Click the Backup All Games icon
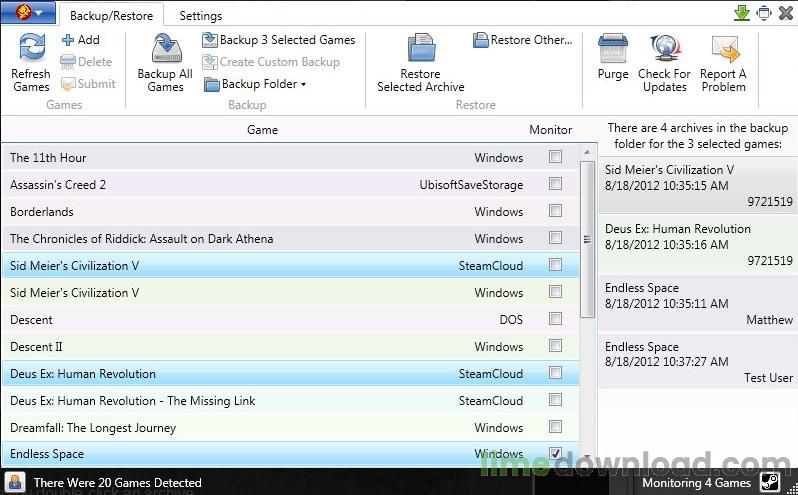Viewport: 798px width, 495px height. [166, 49]
